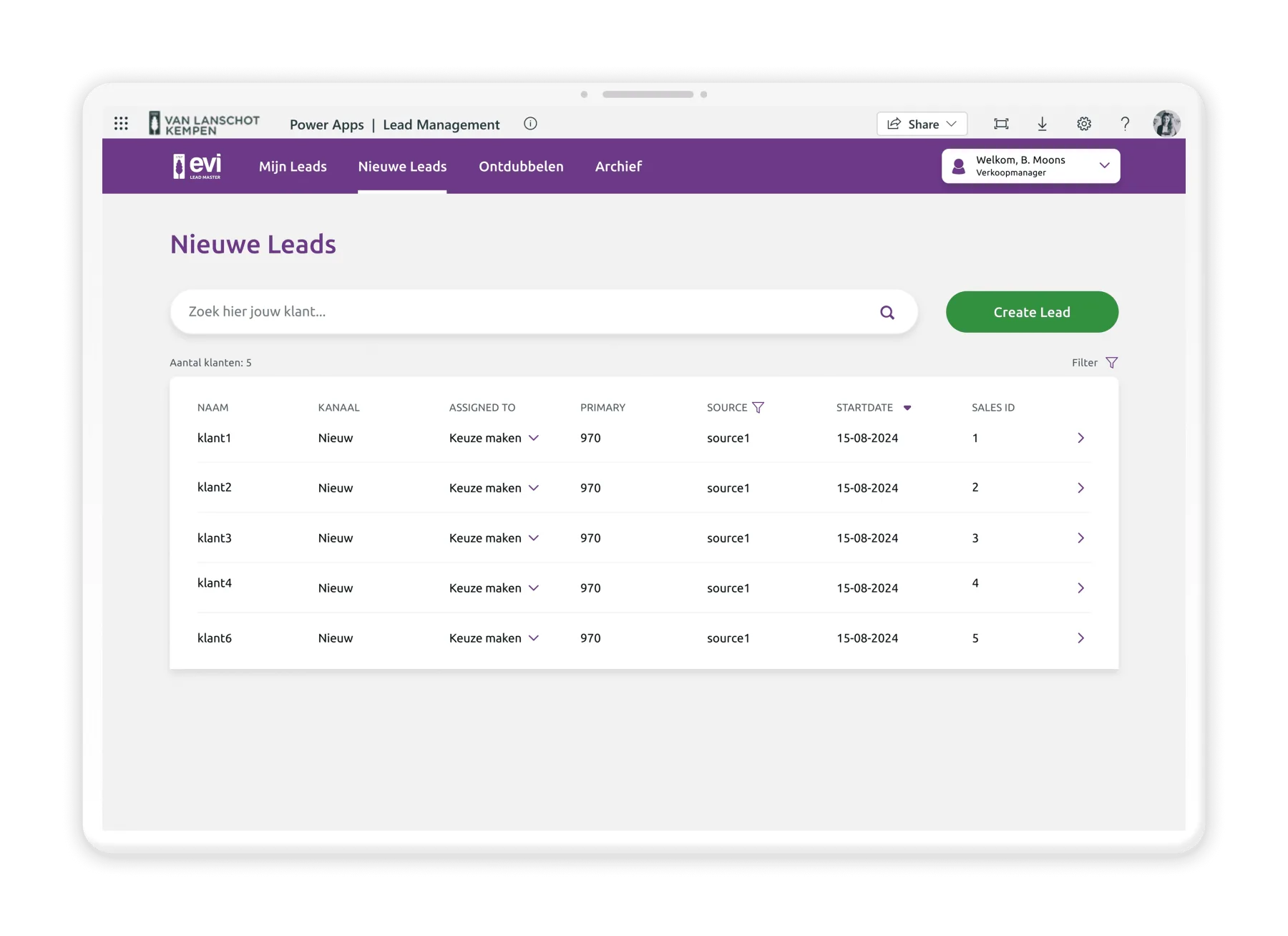The image size is (1288, 936).
Task: Click the funnel icon next to SOURCE
Action: pyautogui.click(x=758, y=407)
